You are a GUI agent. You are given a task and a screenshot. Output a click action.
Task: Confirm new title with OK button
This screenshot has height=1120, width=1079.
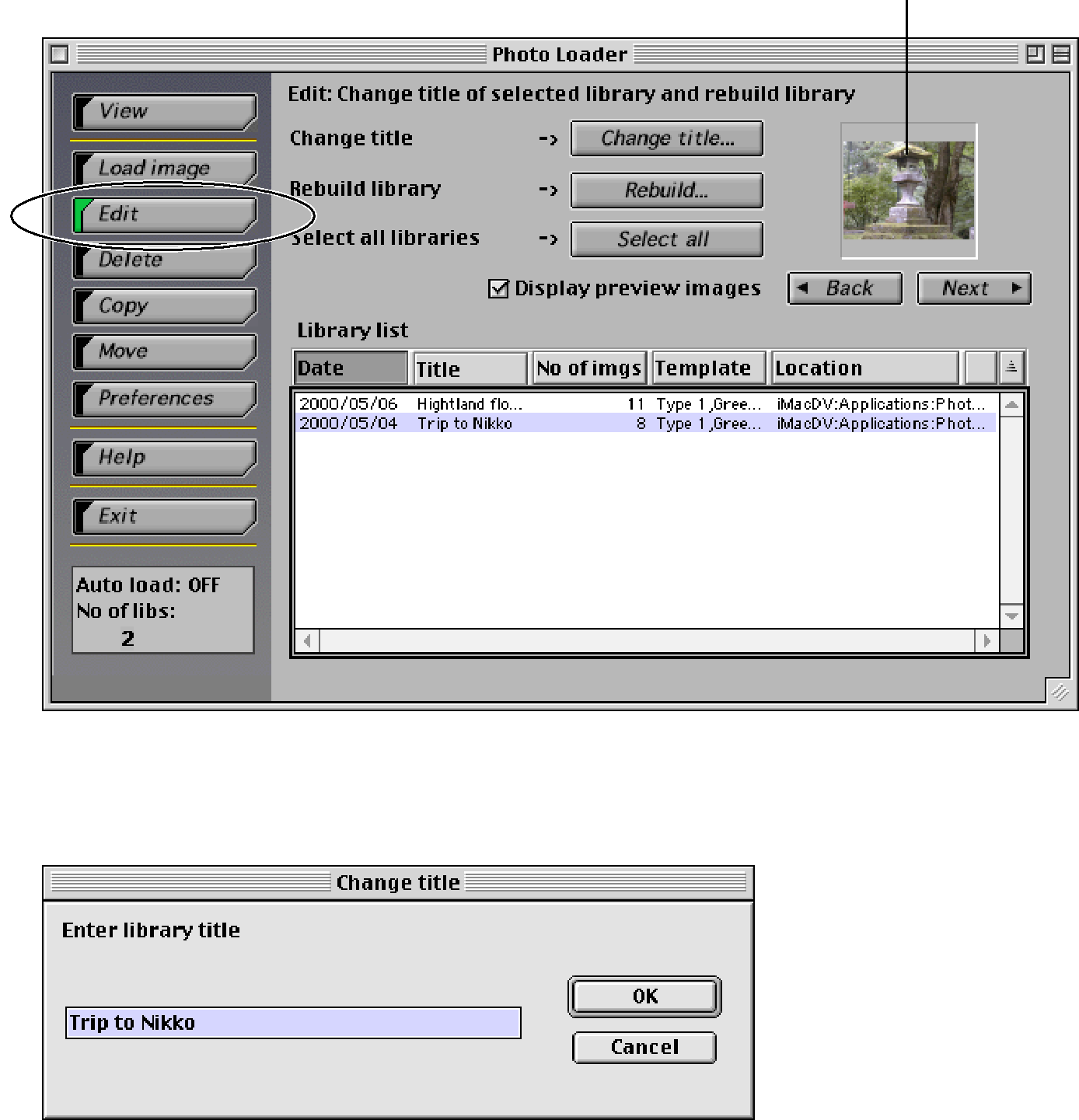(x=644, y=997)
